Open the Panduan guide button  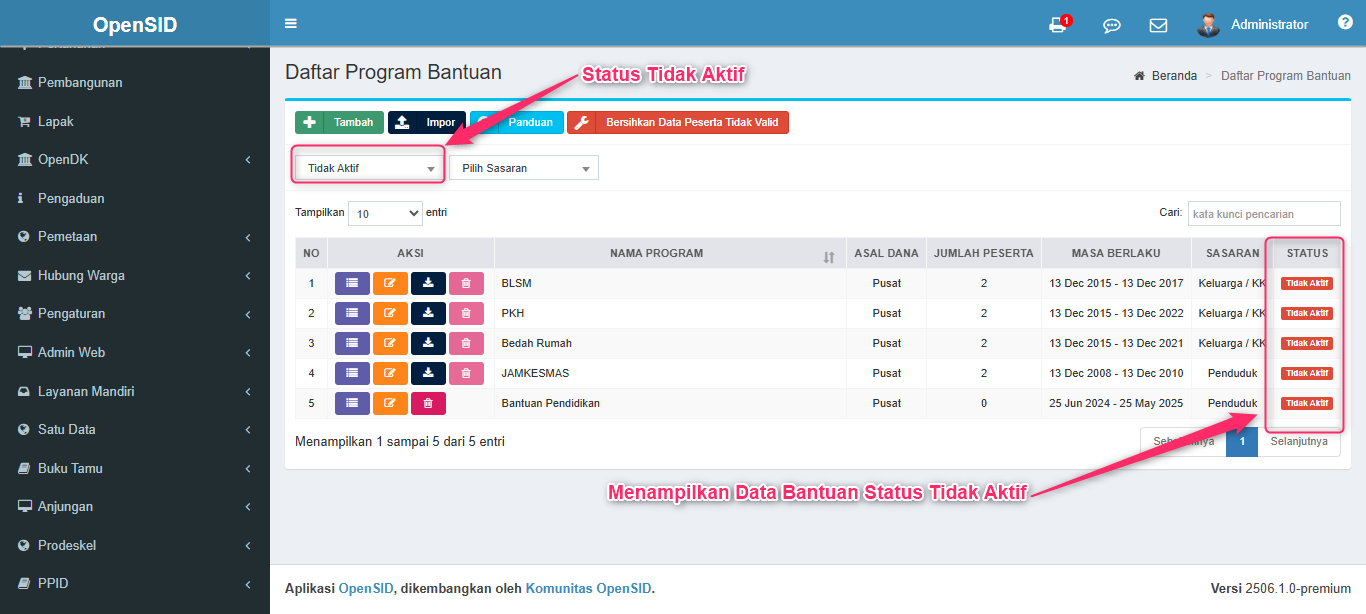point(517,122)
